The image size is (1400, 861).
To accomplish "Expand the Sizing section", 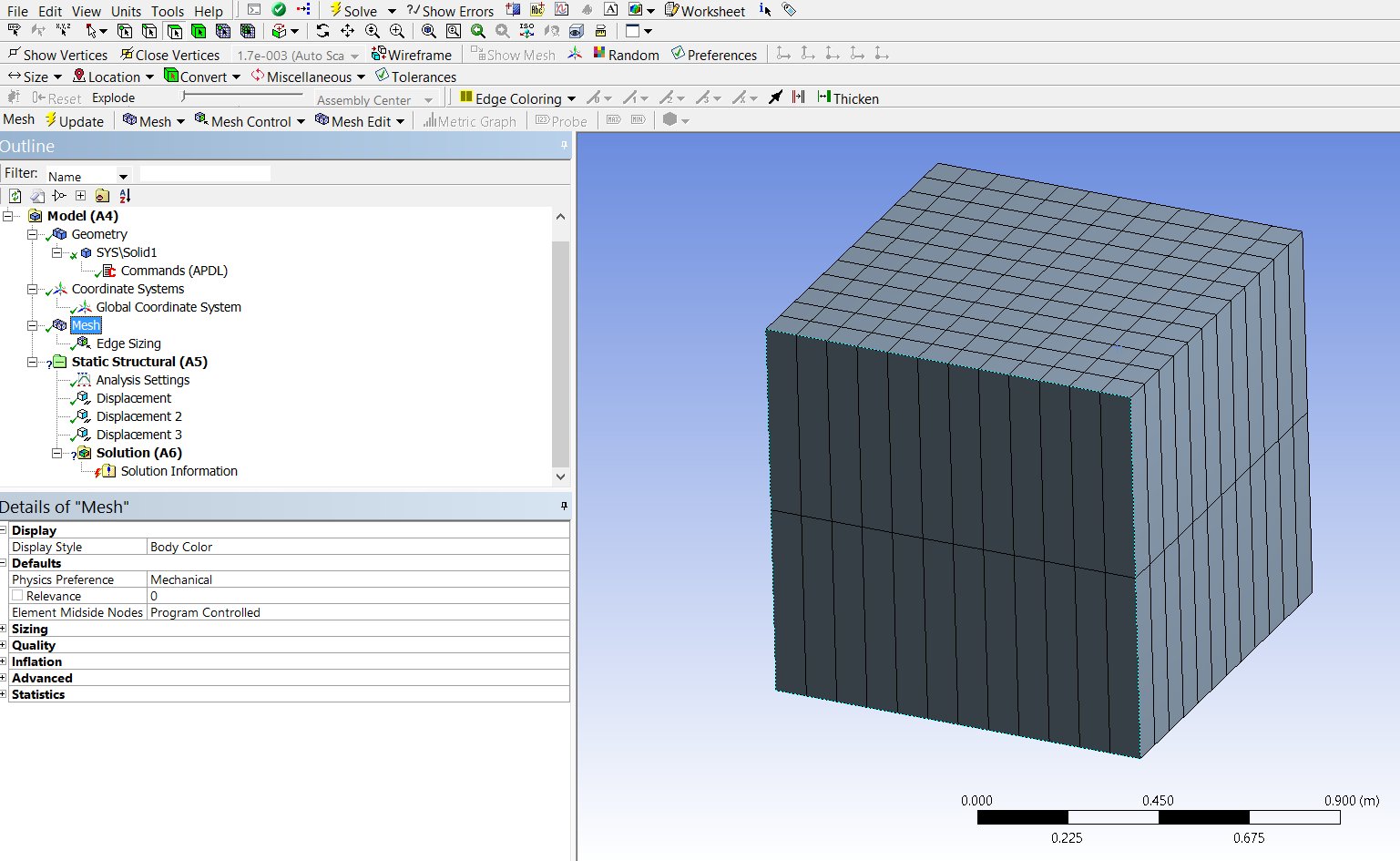I will coord(4,629).
